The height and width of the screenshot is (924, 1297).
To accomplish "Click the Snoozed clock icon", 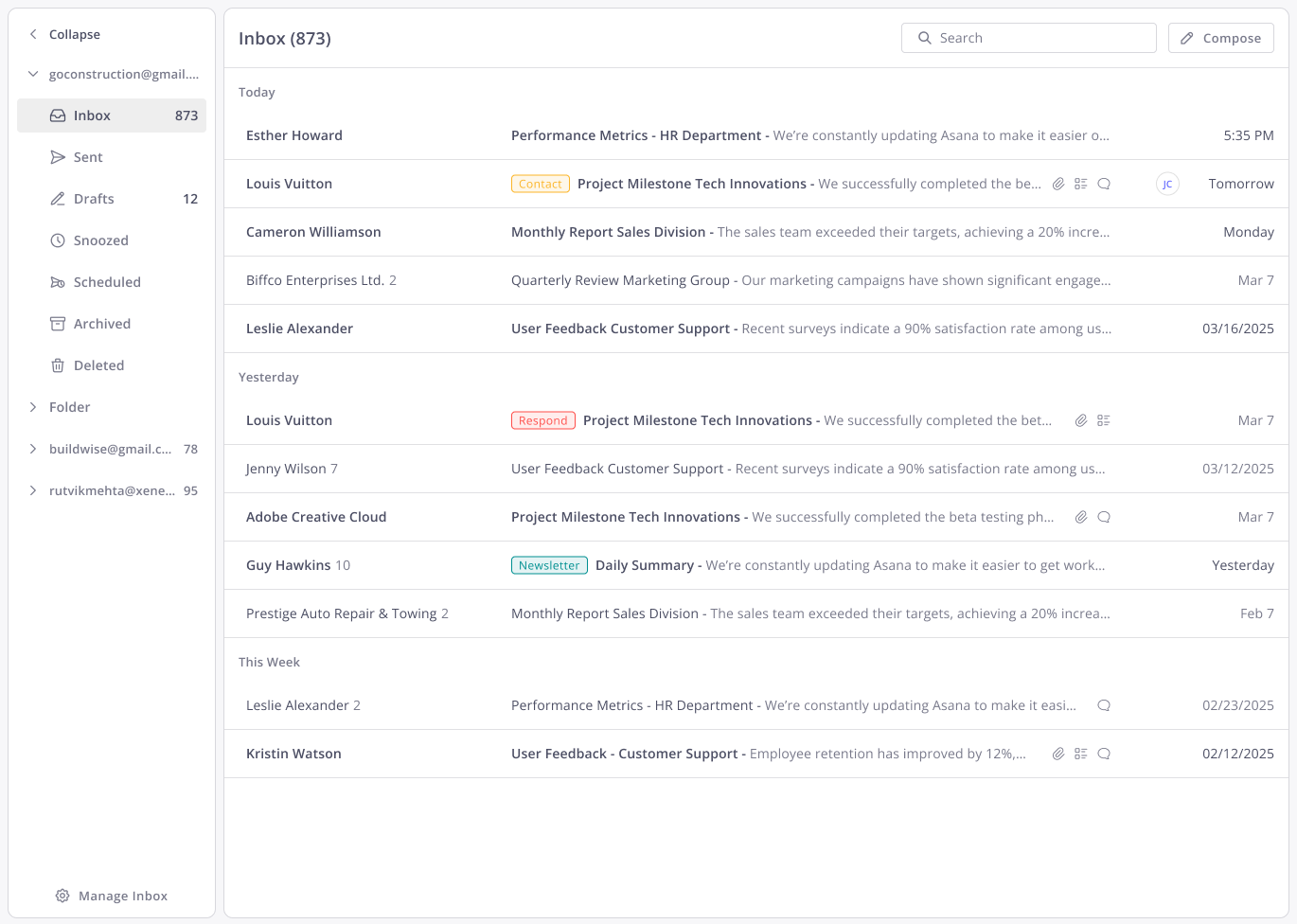I will tap(58, 240).
